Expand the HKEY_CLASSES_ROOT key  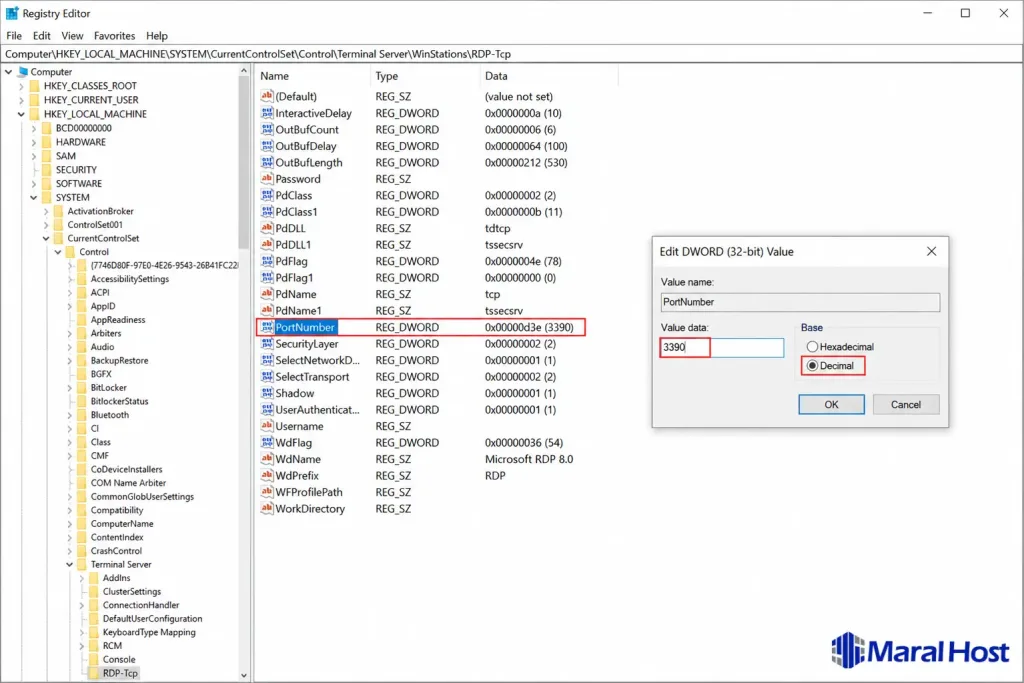click(x=21, y=86)
